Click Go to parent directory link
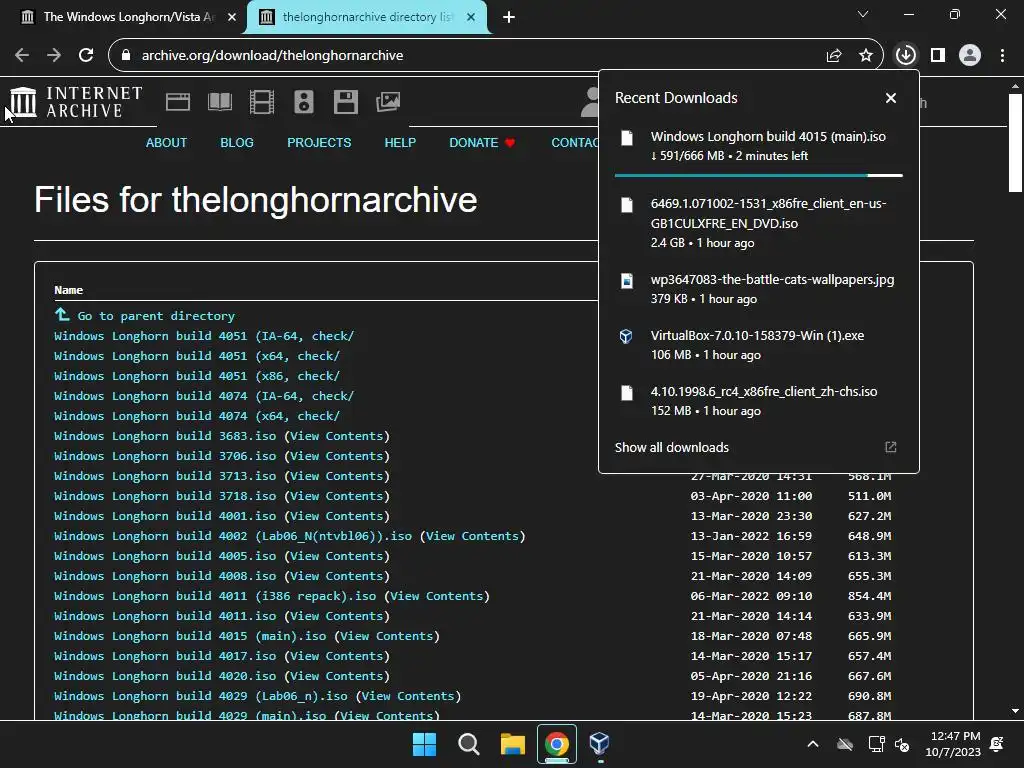Screen dimensions: 1024x768 (x=156, y=316)
